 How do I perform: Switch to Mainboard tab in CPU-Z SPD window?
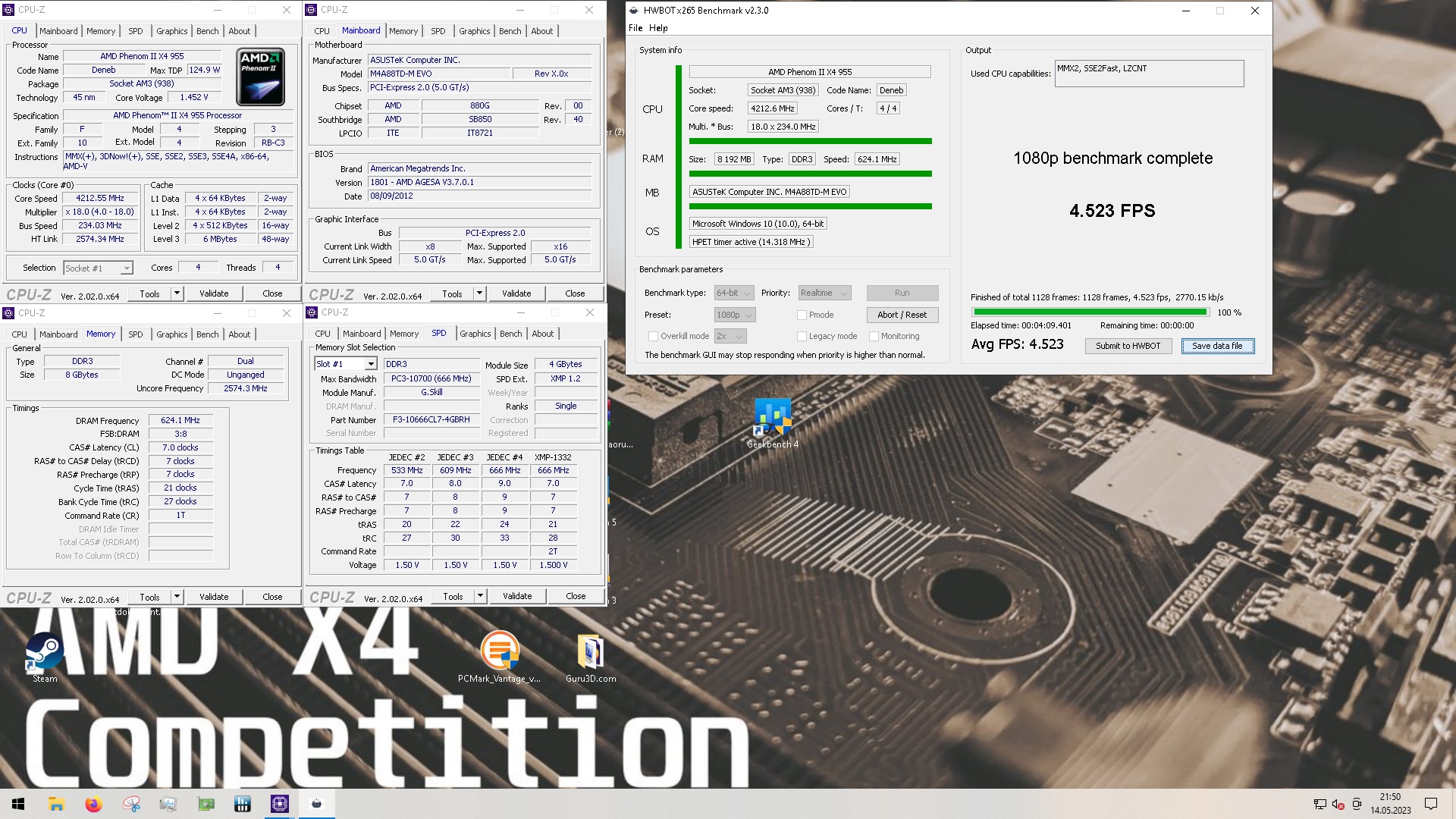tap(362, 334)
